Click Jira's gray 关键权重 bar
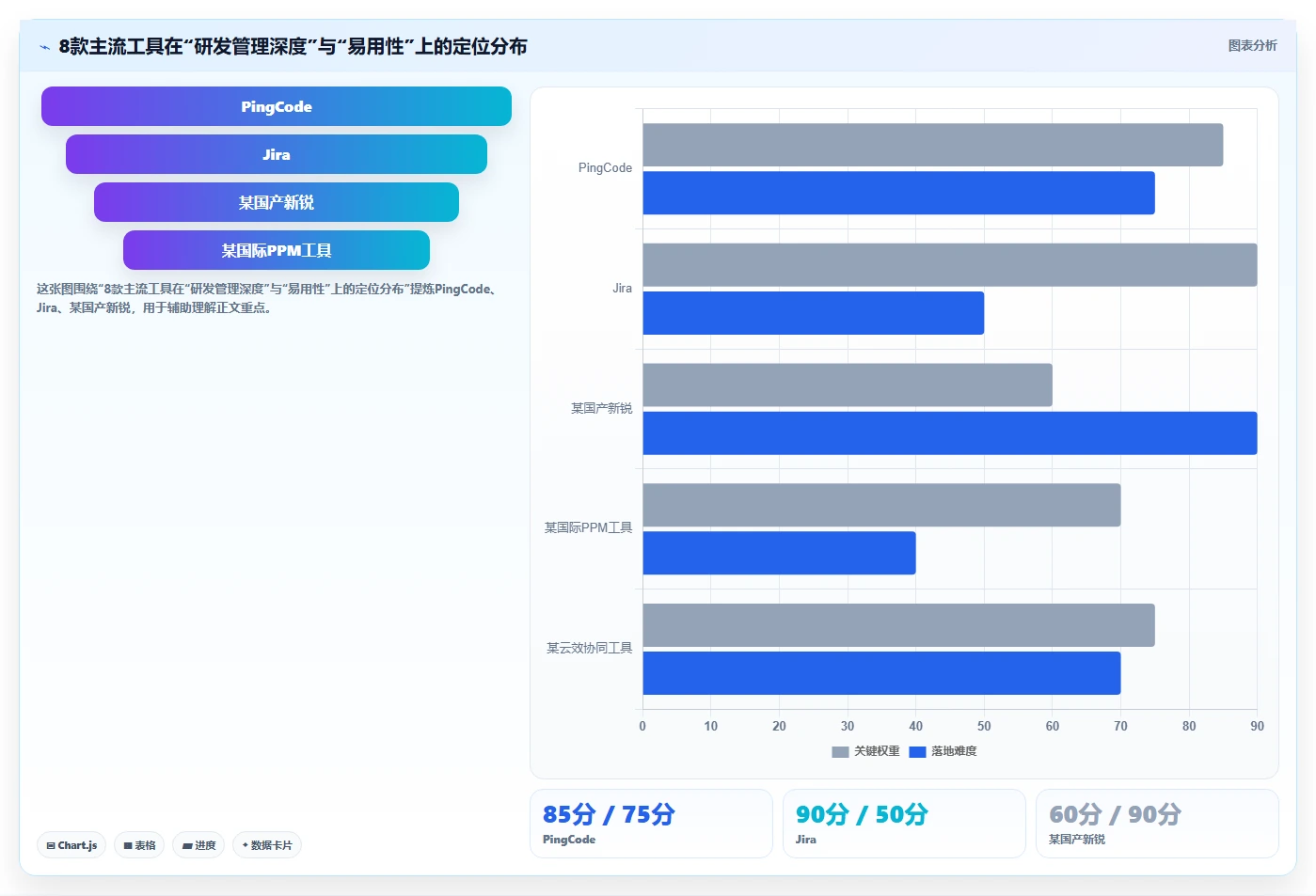Image resolution: width=1316 pixels, height=896 pixels. (x=950, y=265)
